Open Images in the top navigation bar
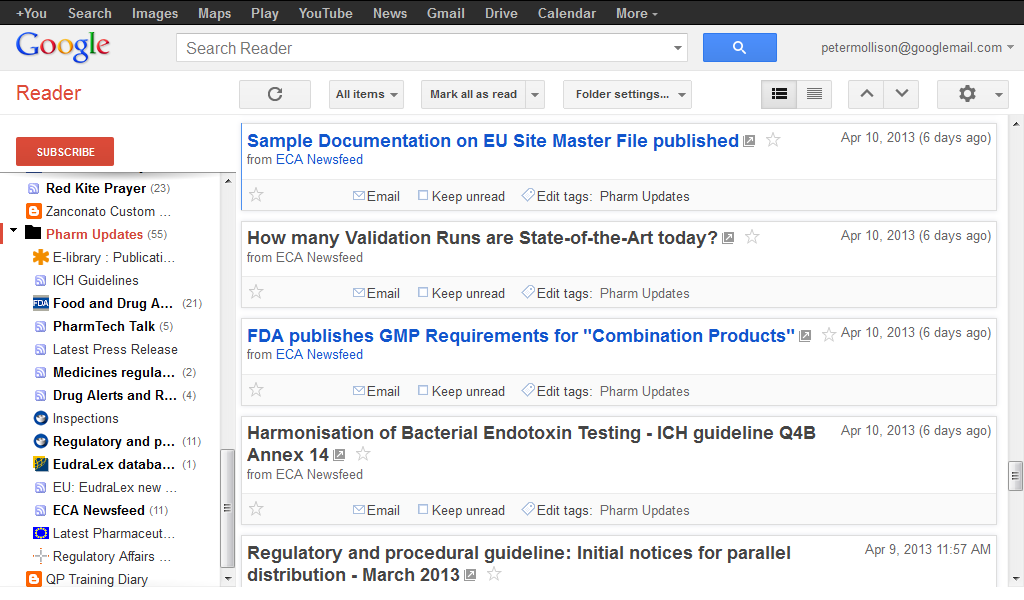Image resolution: width=1024 pixels, height=600 pixels. 155,13
